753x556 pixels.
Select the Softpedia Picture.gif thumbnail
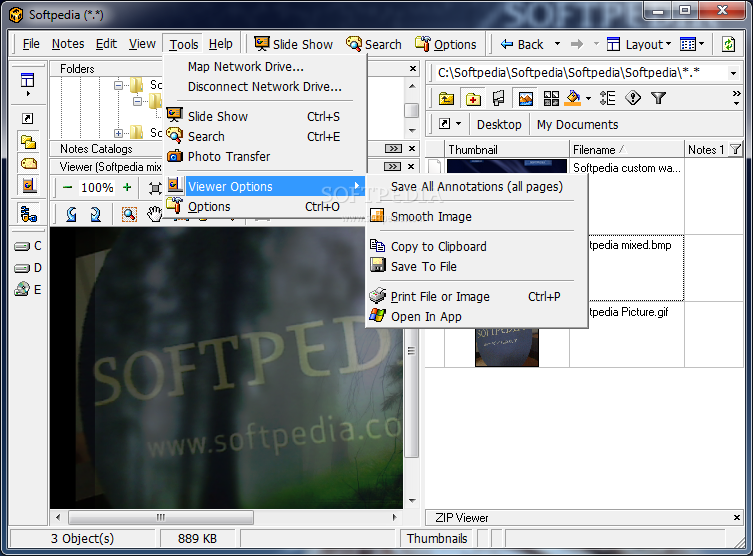click(x=507, y=348)
